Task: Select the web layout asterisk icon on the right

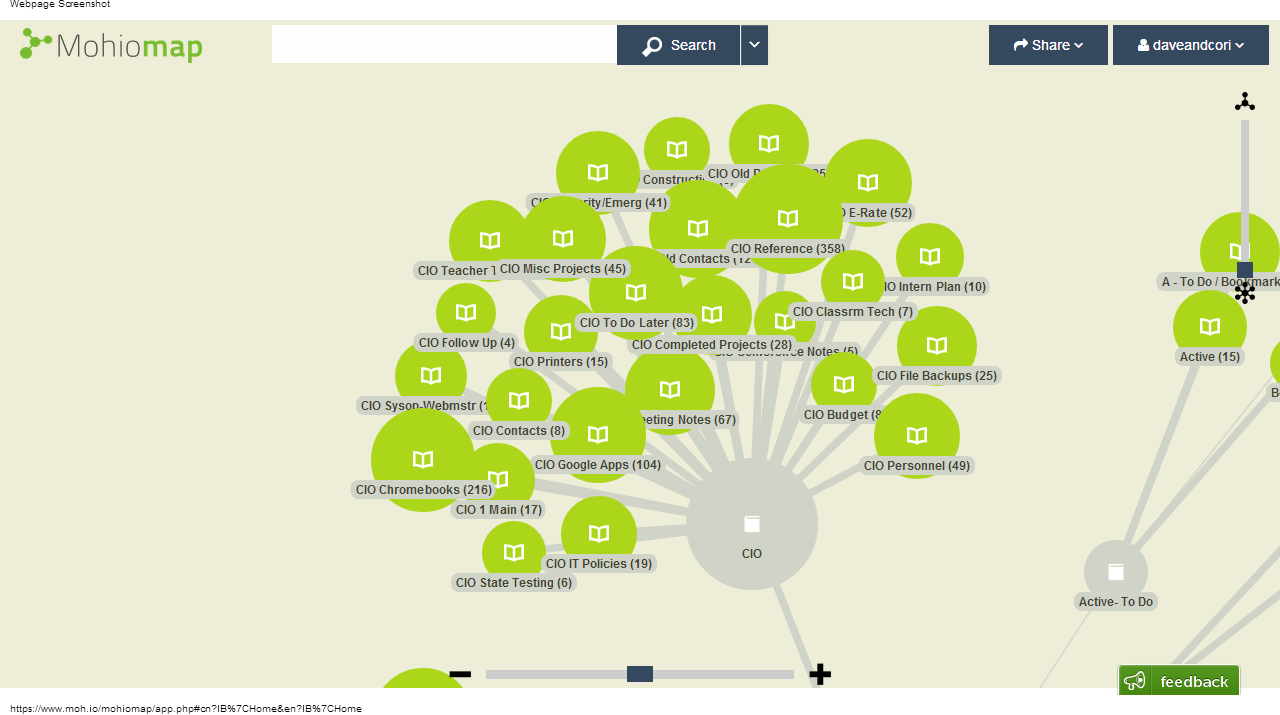Action: (1245, 292)
